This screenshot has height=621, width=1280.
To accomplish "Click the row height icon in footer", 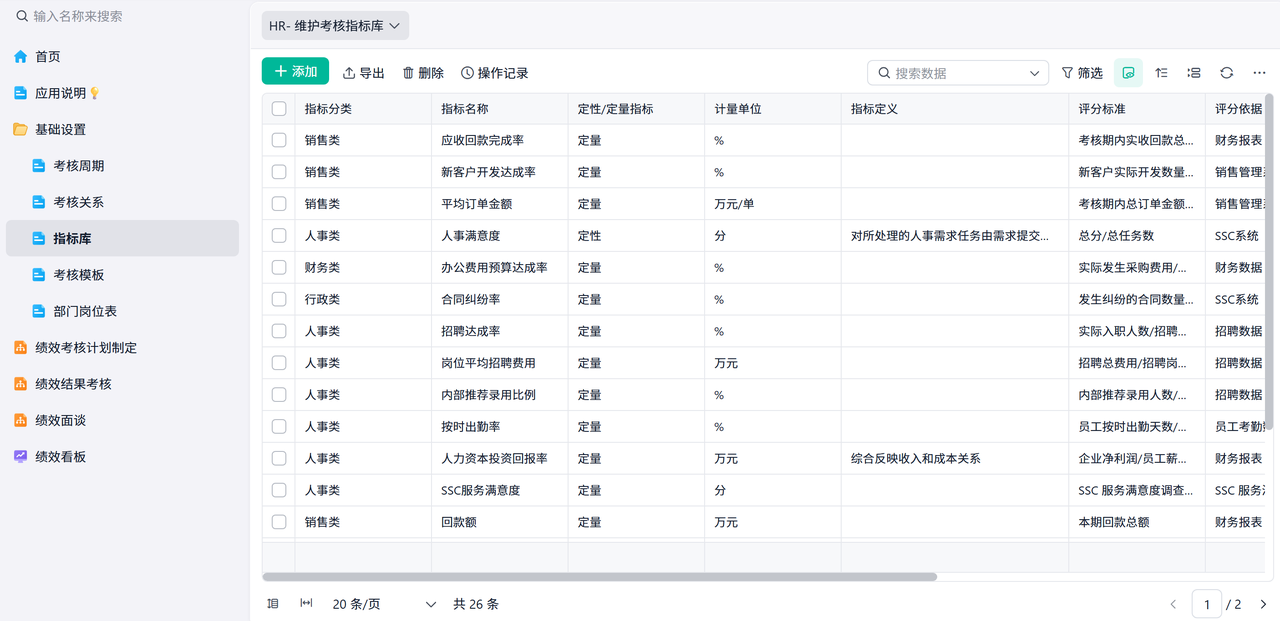I will pos(273,603).
